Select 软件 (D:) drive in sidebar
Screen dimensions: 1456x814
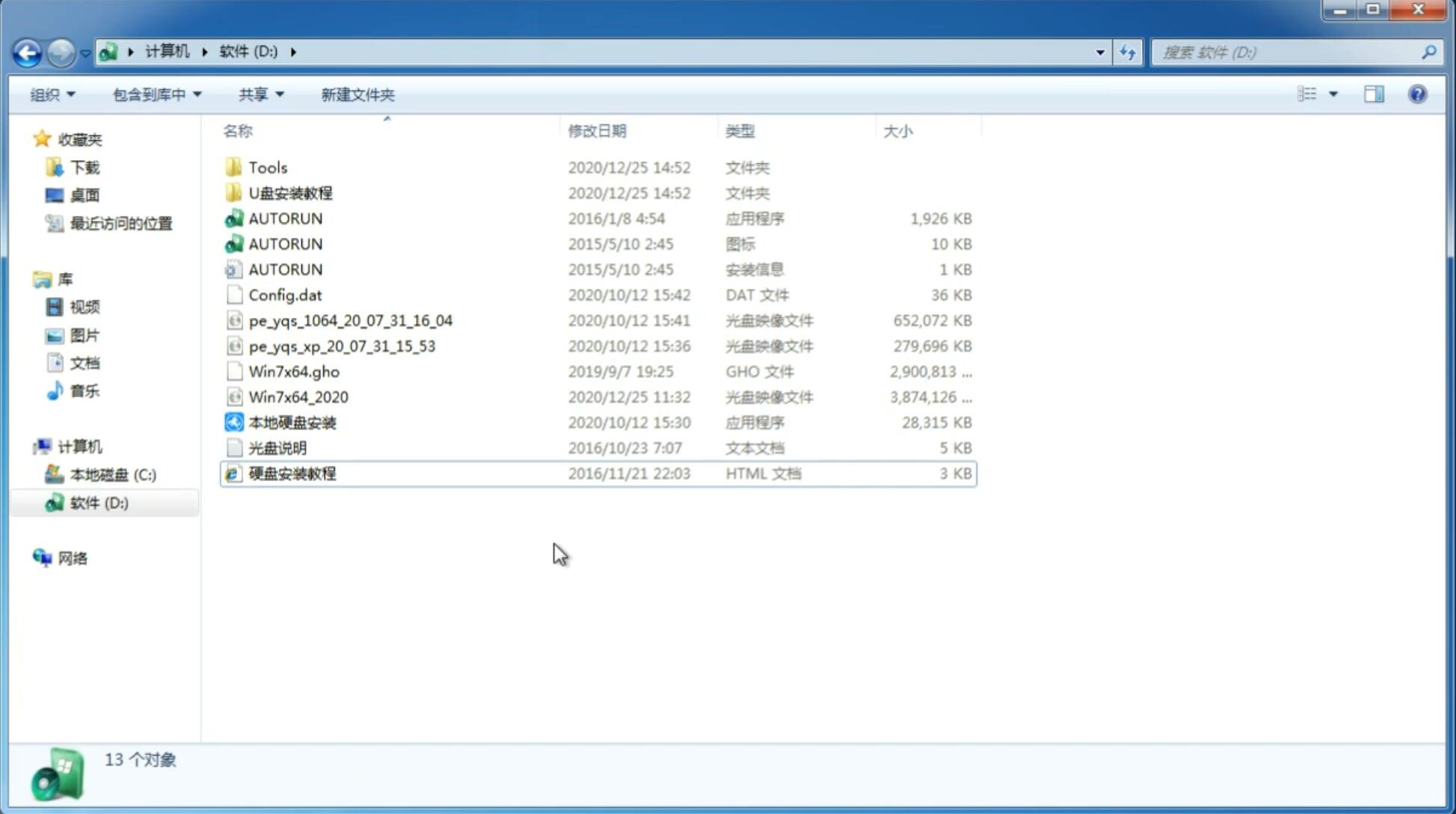[x=98, y=502]
